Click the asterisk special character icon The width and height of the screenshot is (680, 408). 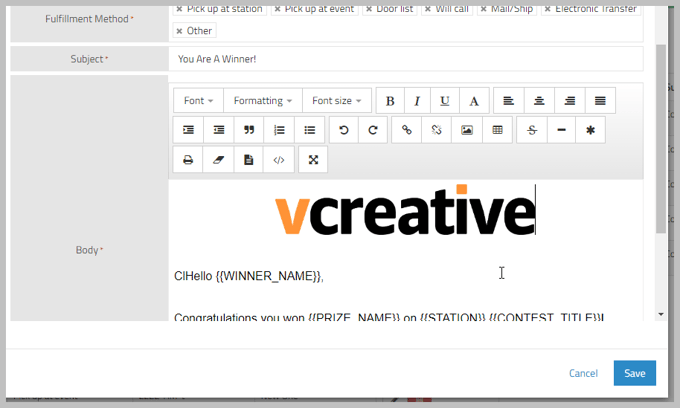click(x=590, y=130)
